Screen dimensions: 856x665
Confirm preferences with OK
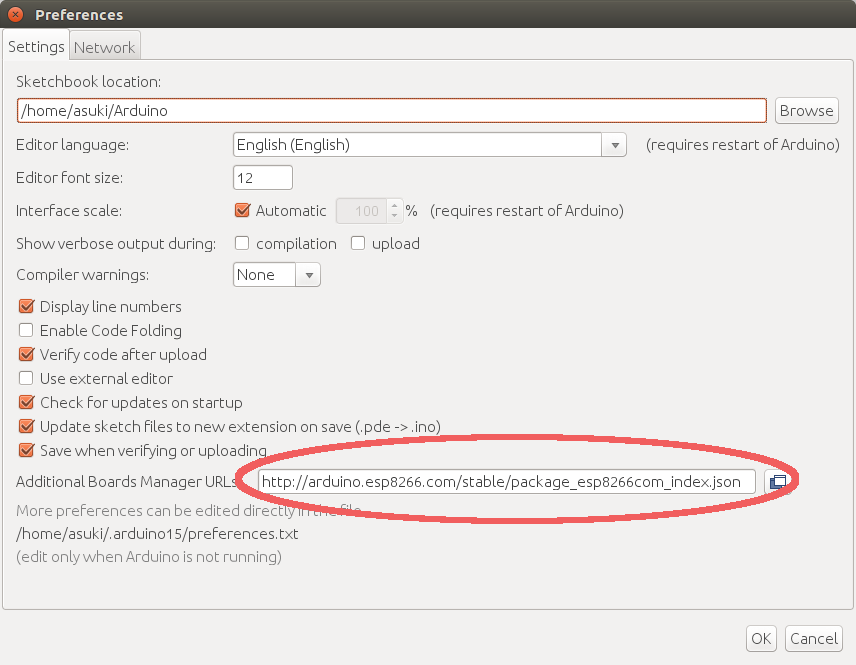point(761,639)
